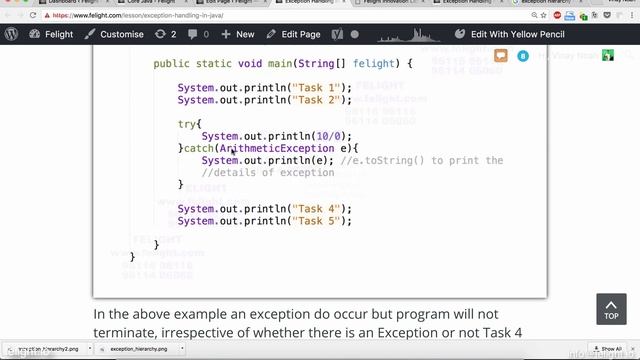
Task: Open the Felight site dashboard link
Action: (x=51, y=34)
